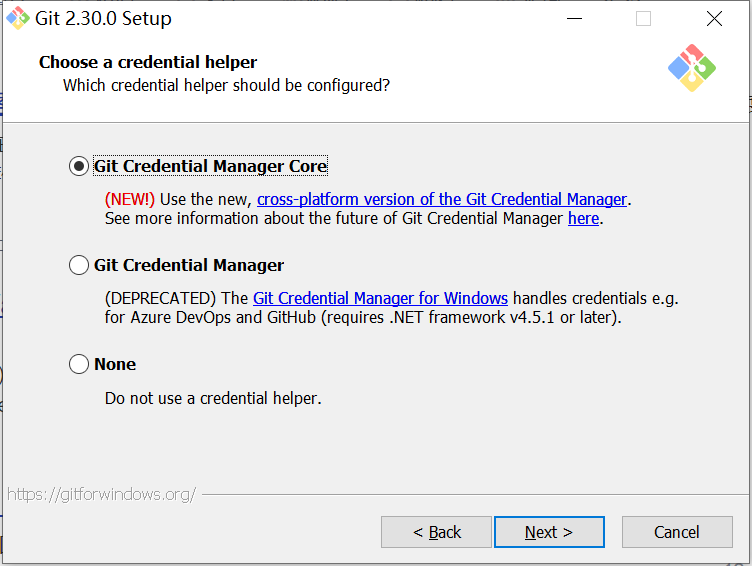
Task: Minimize the Git Setup window
Action: (x=574, y=18)
